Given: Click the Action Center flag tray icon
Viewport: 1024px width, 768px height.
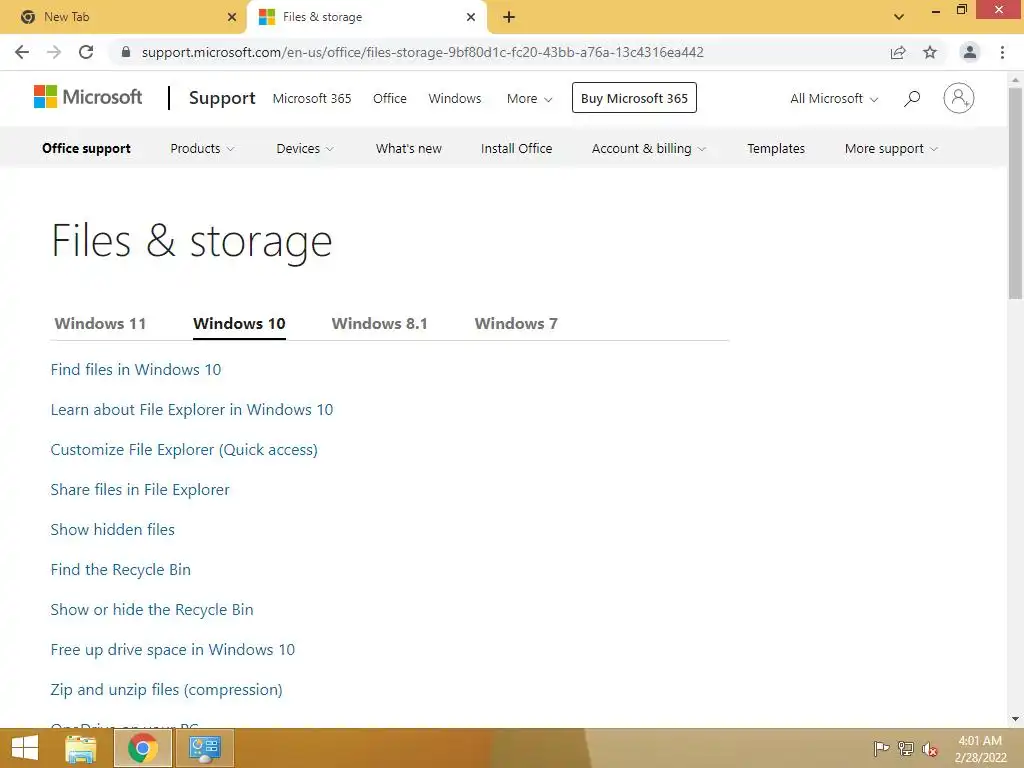Looking at the screenshot, I should coord(881,749).
